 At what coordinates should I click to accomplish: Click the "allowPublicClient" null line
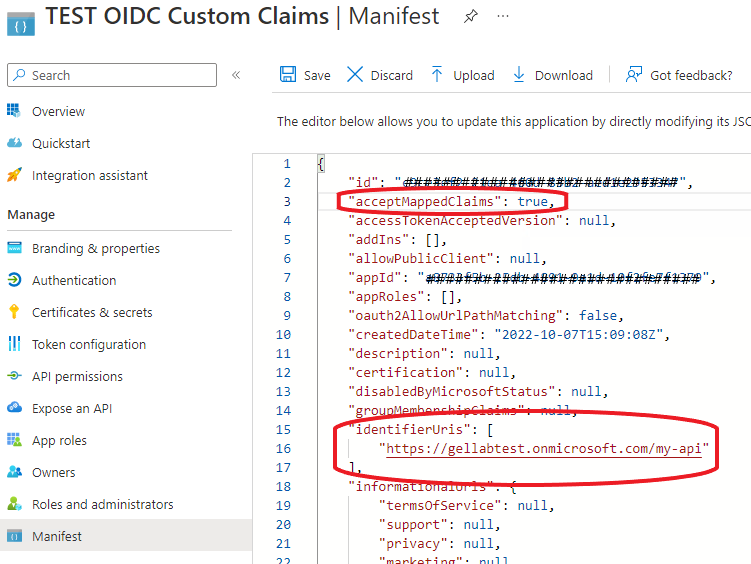447,259
